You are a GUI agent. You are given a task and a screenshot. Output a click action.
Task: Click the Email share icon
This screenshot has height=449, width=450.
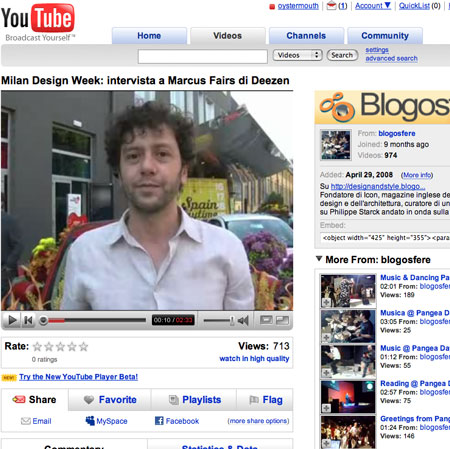tap(26, 421)
